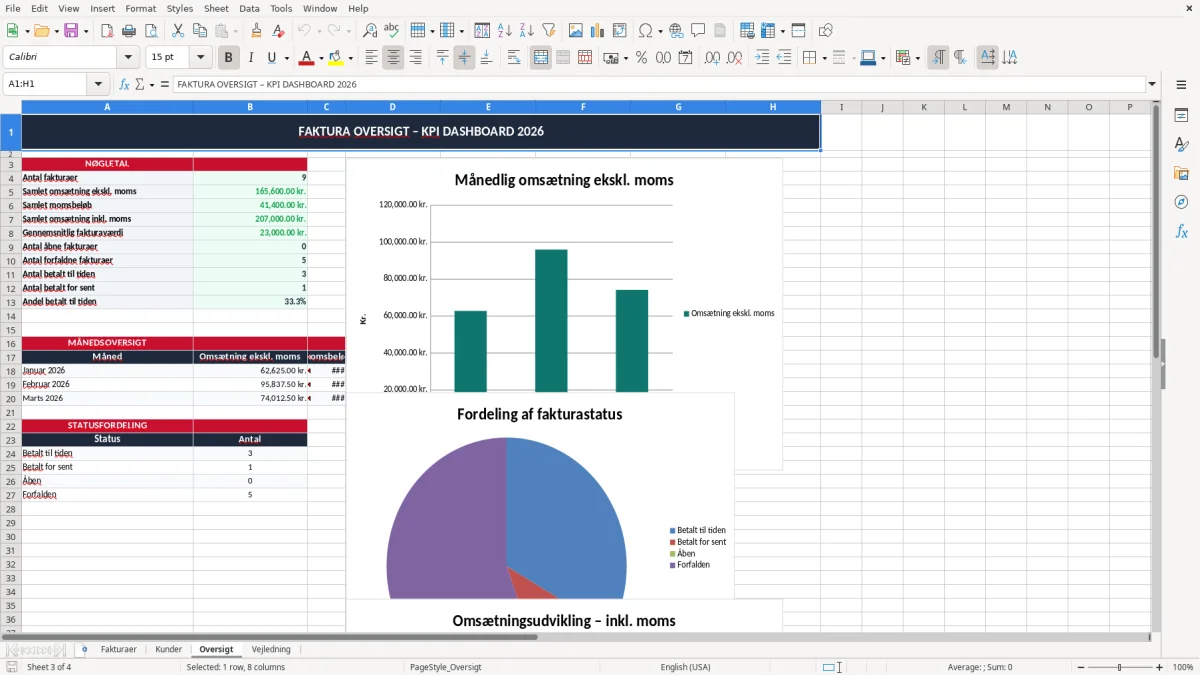The image size is (1200, 675).
Task: Open the File menu
Action: (x=13, y=8)
